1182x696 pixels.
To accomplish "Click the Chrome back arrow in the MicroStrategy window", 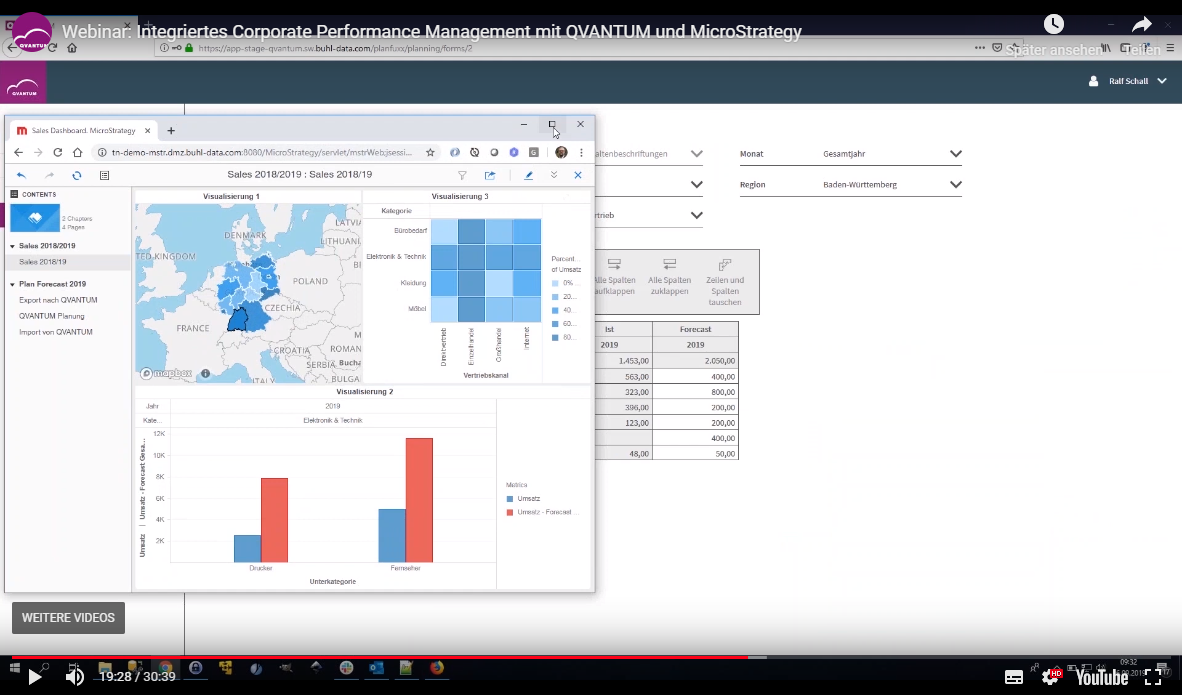I will (x=19, y=152).
